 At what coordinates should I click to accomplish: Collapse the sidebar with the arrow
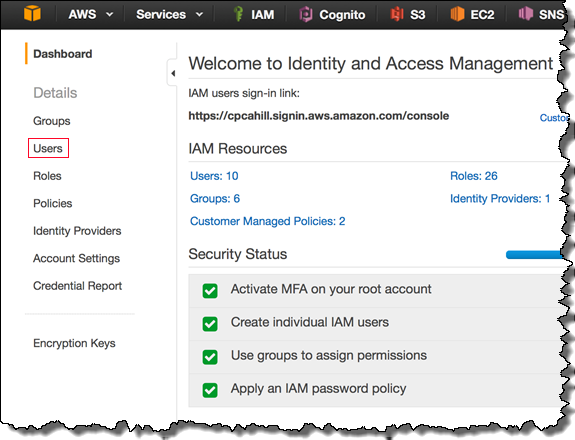173,73
